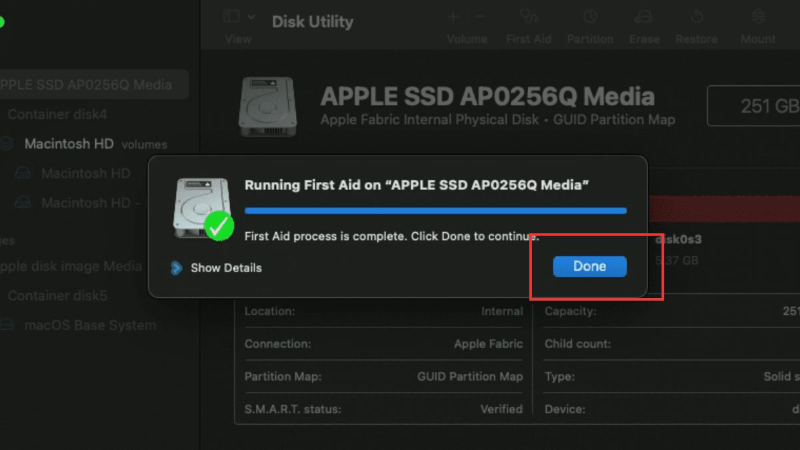Click the Restore toolbar icon
Screen dimensions: 800x450
(697, 17)
